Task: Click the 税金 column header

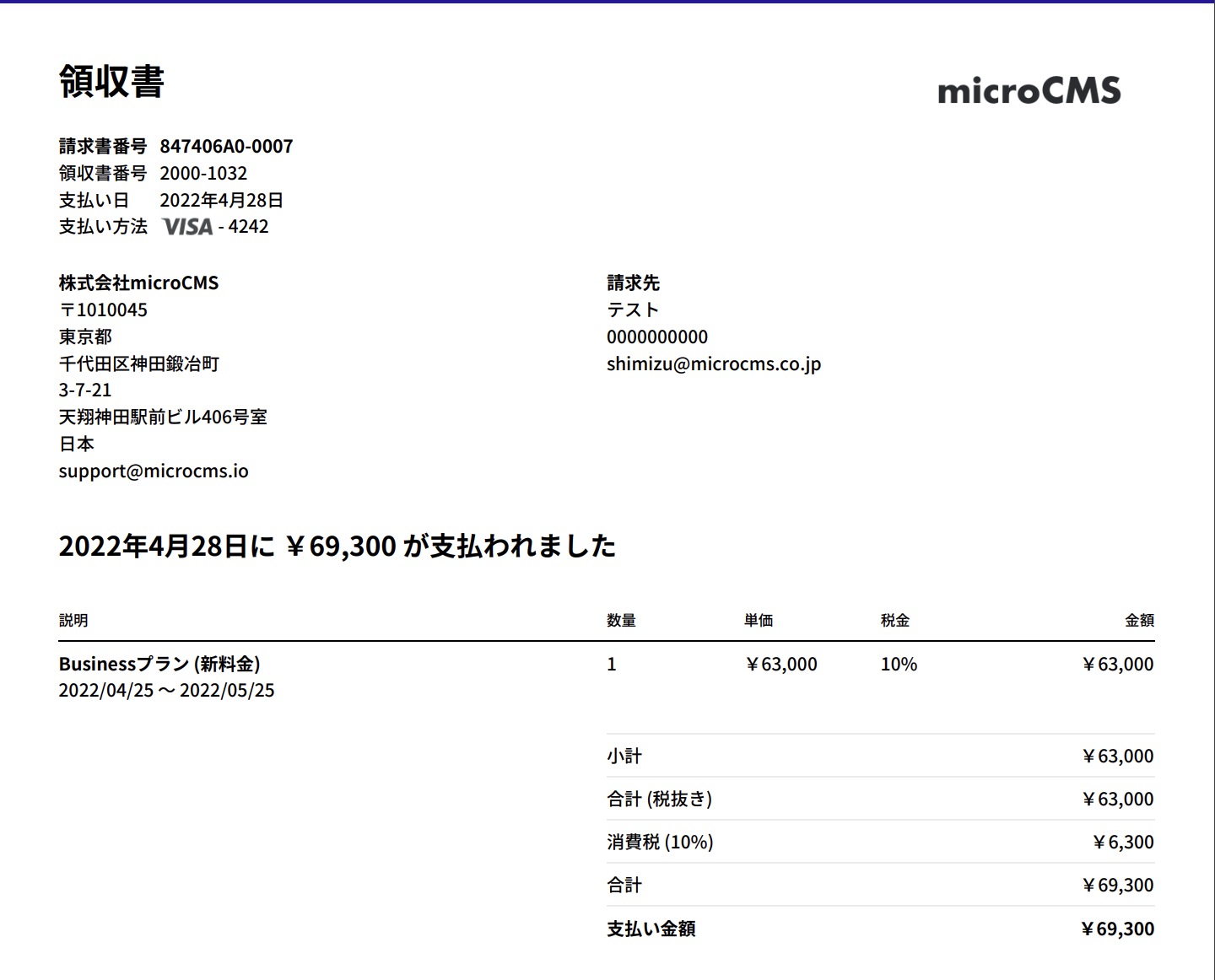Action: click(x=895, y=621)
